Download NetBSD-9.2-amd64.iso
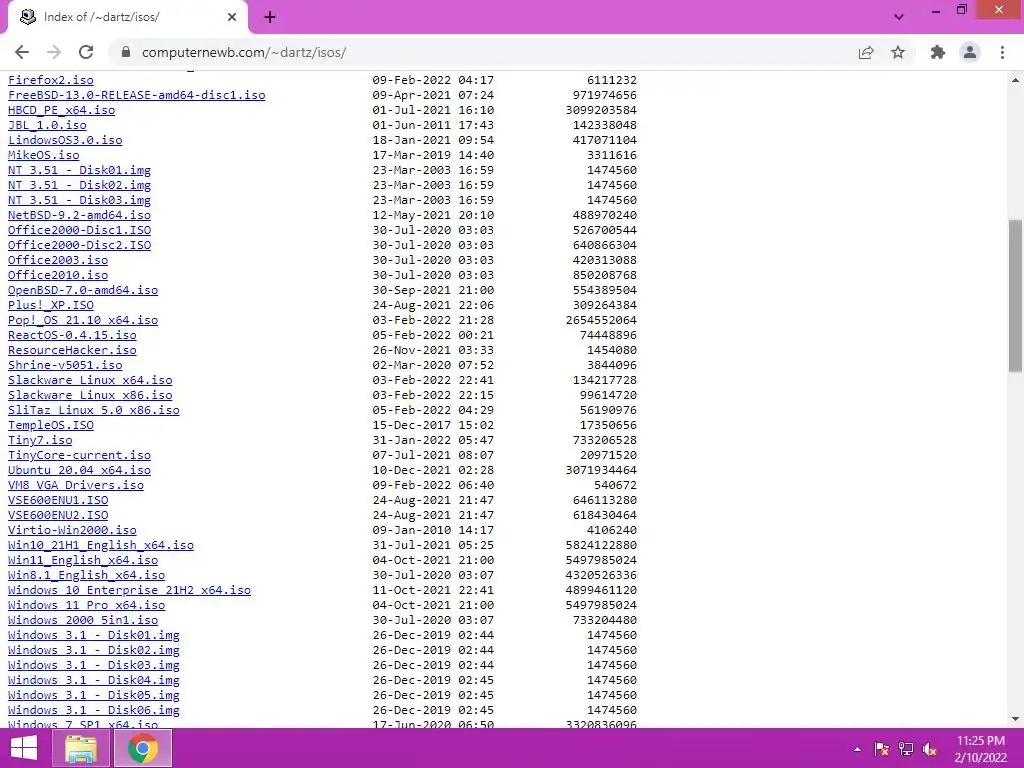 click(x=80, y=215)
